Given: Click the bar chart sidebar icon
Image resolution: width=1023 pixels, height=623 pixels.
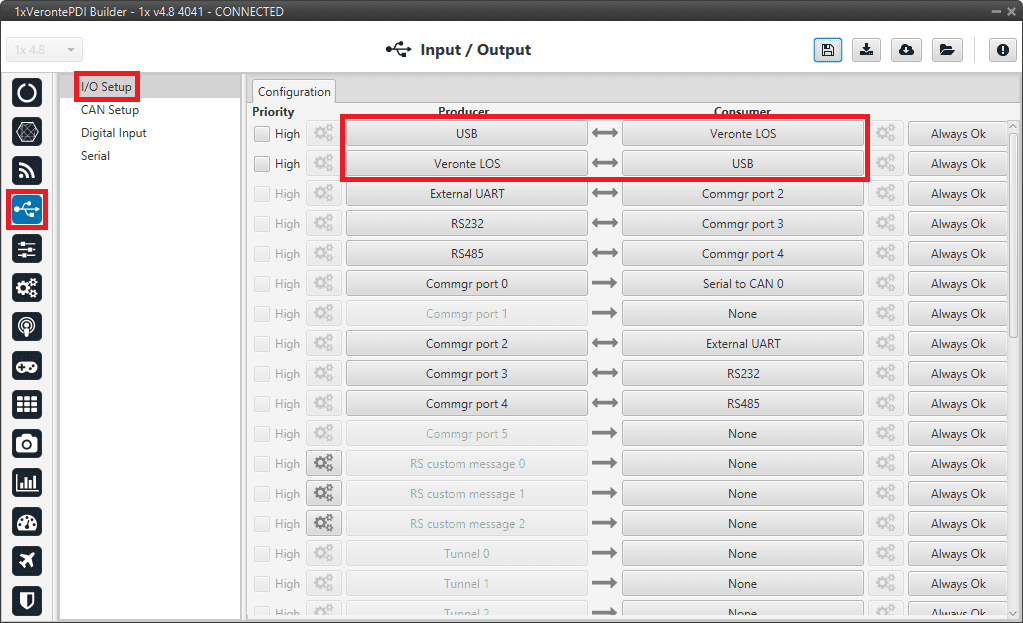Looking at the screenshot, I should [27, 483].
